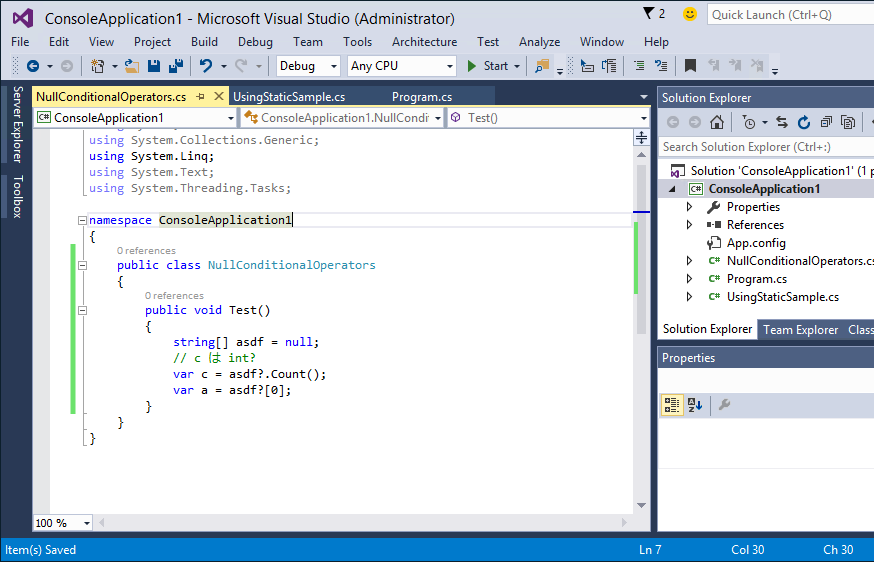Expand the References node
Image resolution: width=874 pixels, height=562 pixels.
pos(690,225)
